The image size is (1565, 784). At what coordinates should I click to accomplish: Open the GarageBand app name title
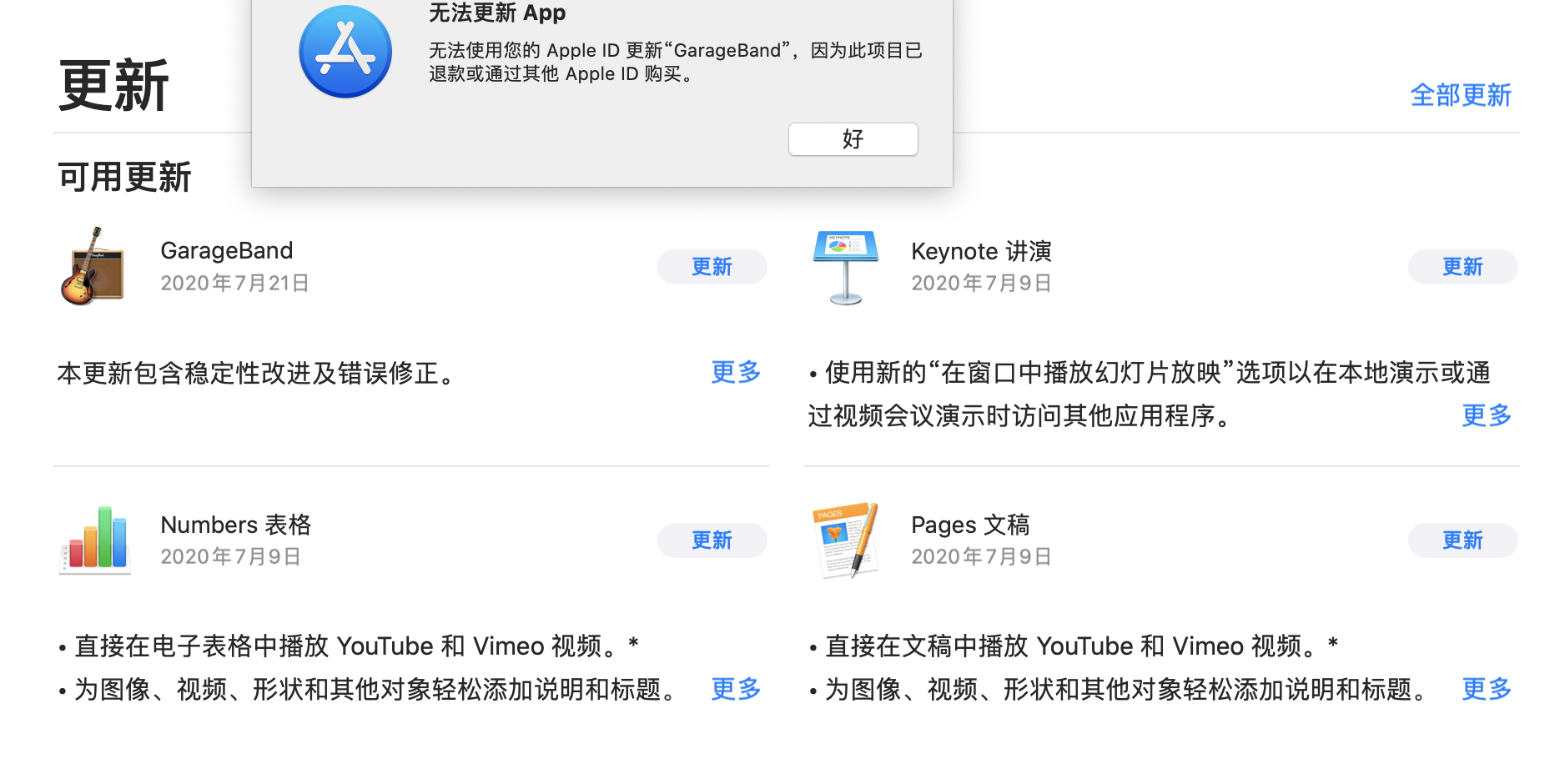[226, 251]
